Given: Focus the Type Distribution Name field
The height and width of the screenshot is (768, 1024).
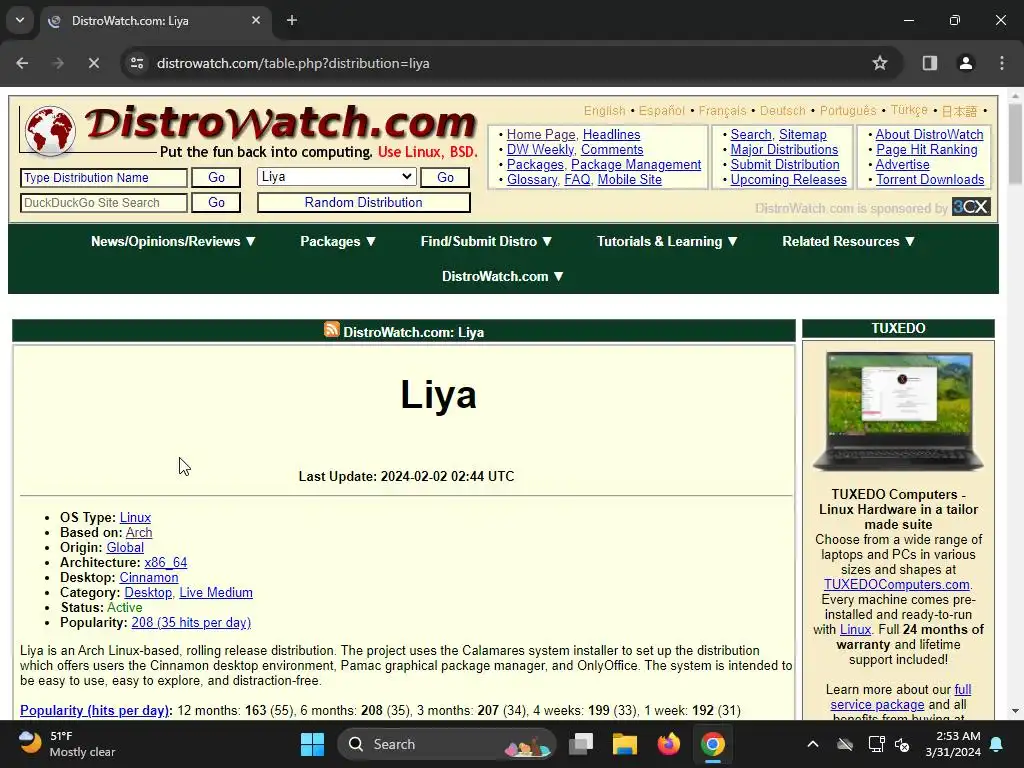Looking at the screenshot, I should pyautogui.click(x=104, y=178).
